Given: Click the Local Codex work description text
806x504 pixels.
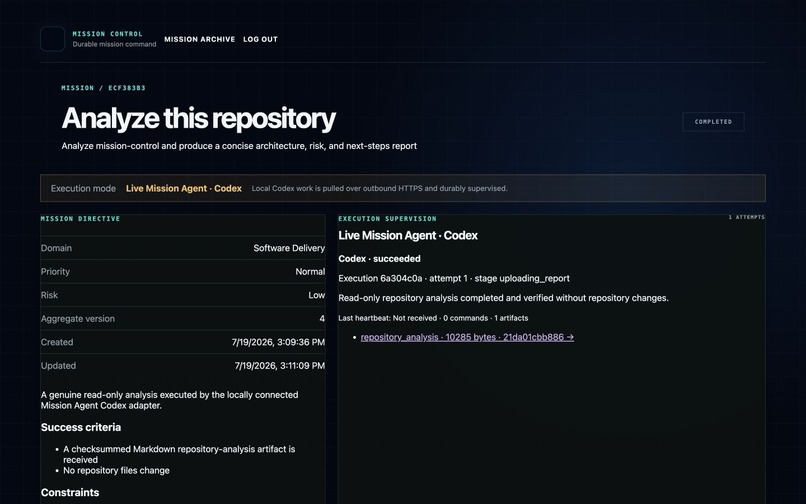Looking at the screenshot, I should (x=379, y=188).
